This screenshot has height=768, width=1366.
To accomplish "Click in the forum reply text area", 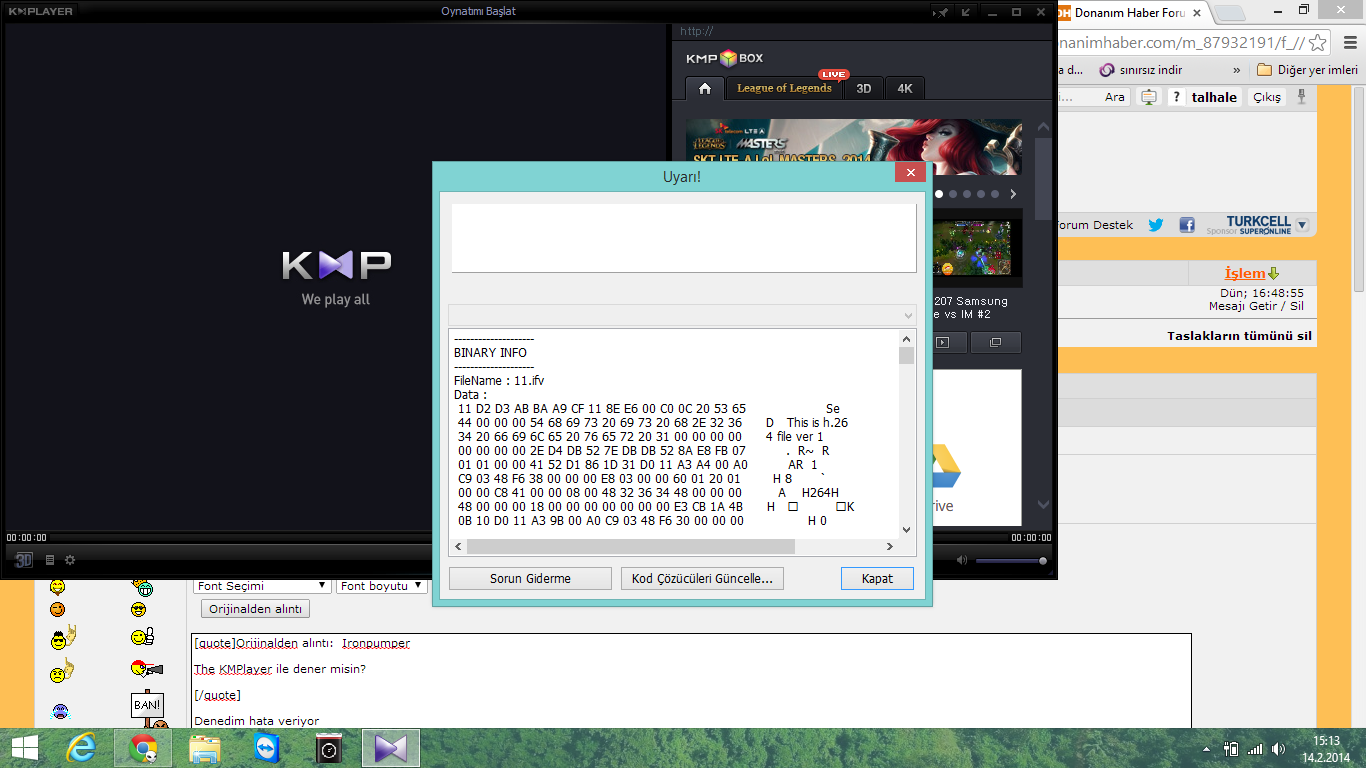I will click(x=691, y=680).
